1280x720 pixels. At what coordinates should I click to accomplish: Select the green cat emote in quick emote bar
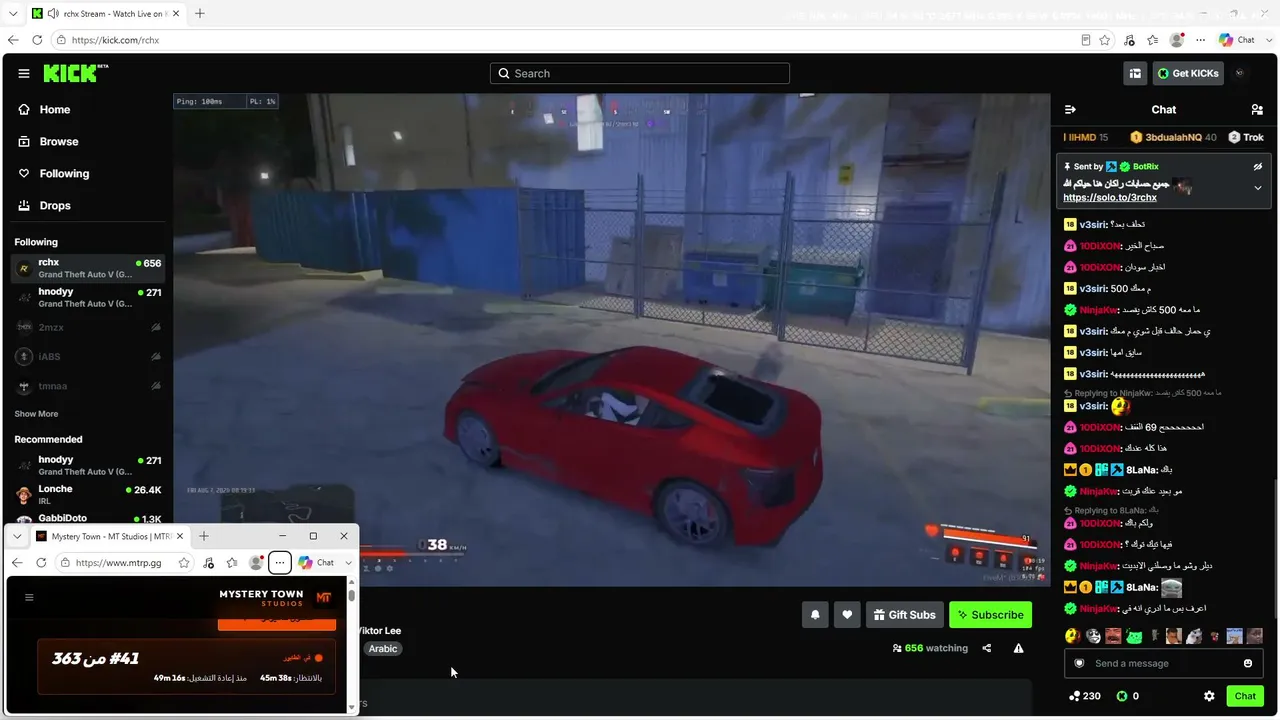click(1134, 636)
